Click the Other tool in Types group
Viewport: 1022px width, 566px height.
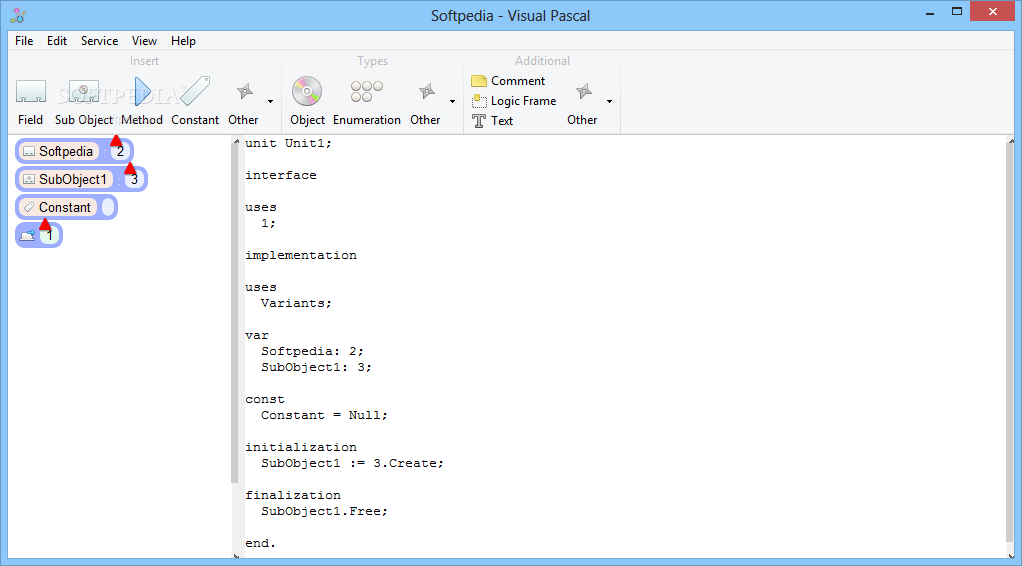[x=425, y=102]
